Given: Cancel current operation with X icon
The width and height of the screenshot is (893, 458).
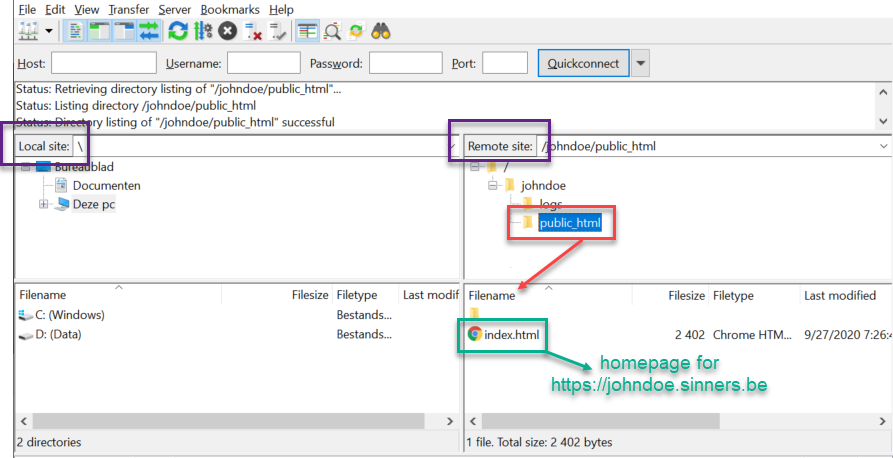Looking at the screenshot, I should point(228,30).
